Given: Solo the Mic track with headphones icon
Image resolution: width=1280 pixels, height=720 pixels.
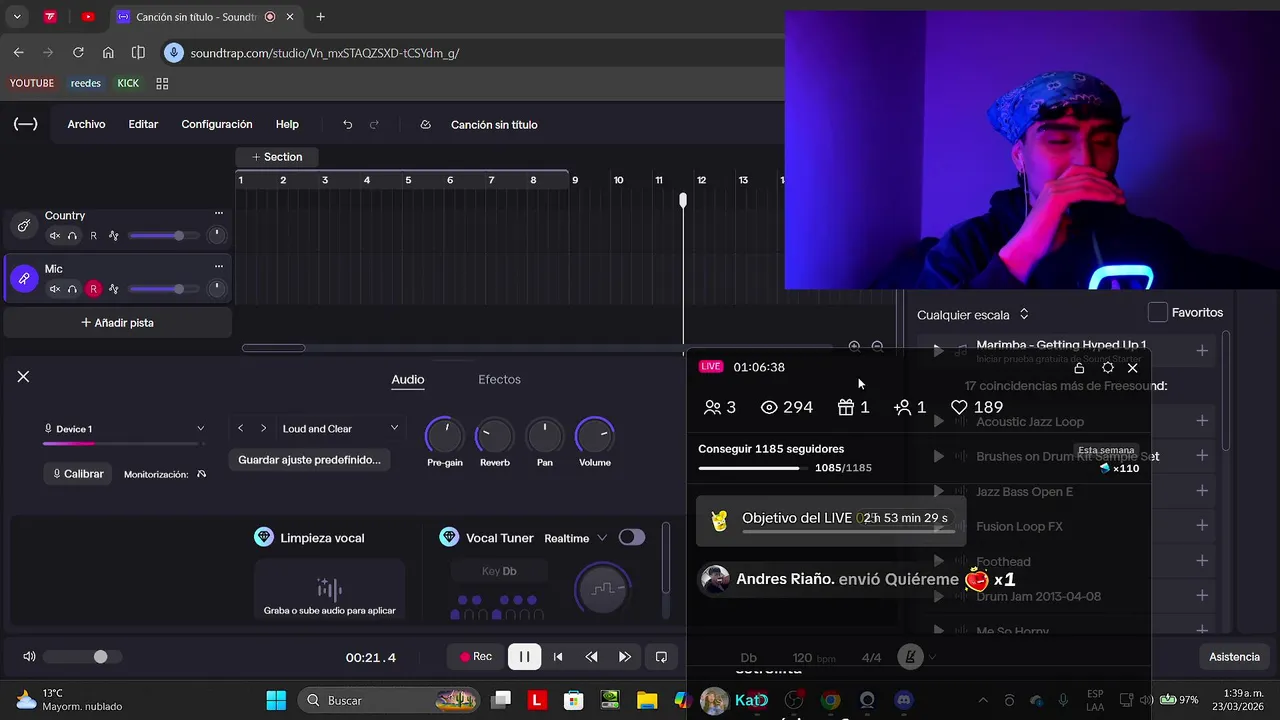Looking at the screenshot, I should tap(72, 289).
